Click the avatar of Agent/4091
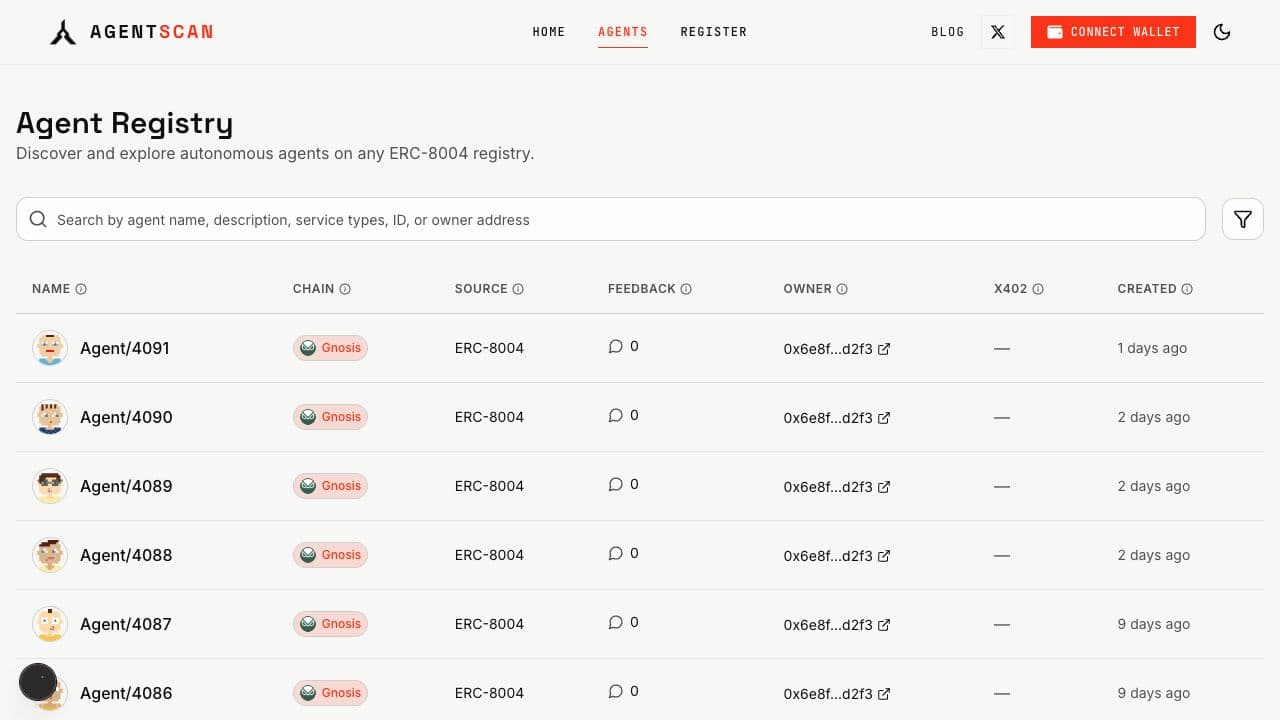 pyautogui.click(x=50, y=348)
